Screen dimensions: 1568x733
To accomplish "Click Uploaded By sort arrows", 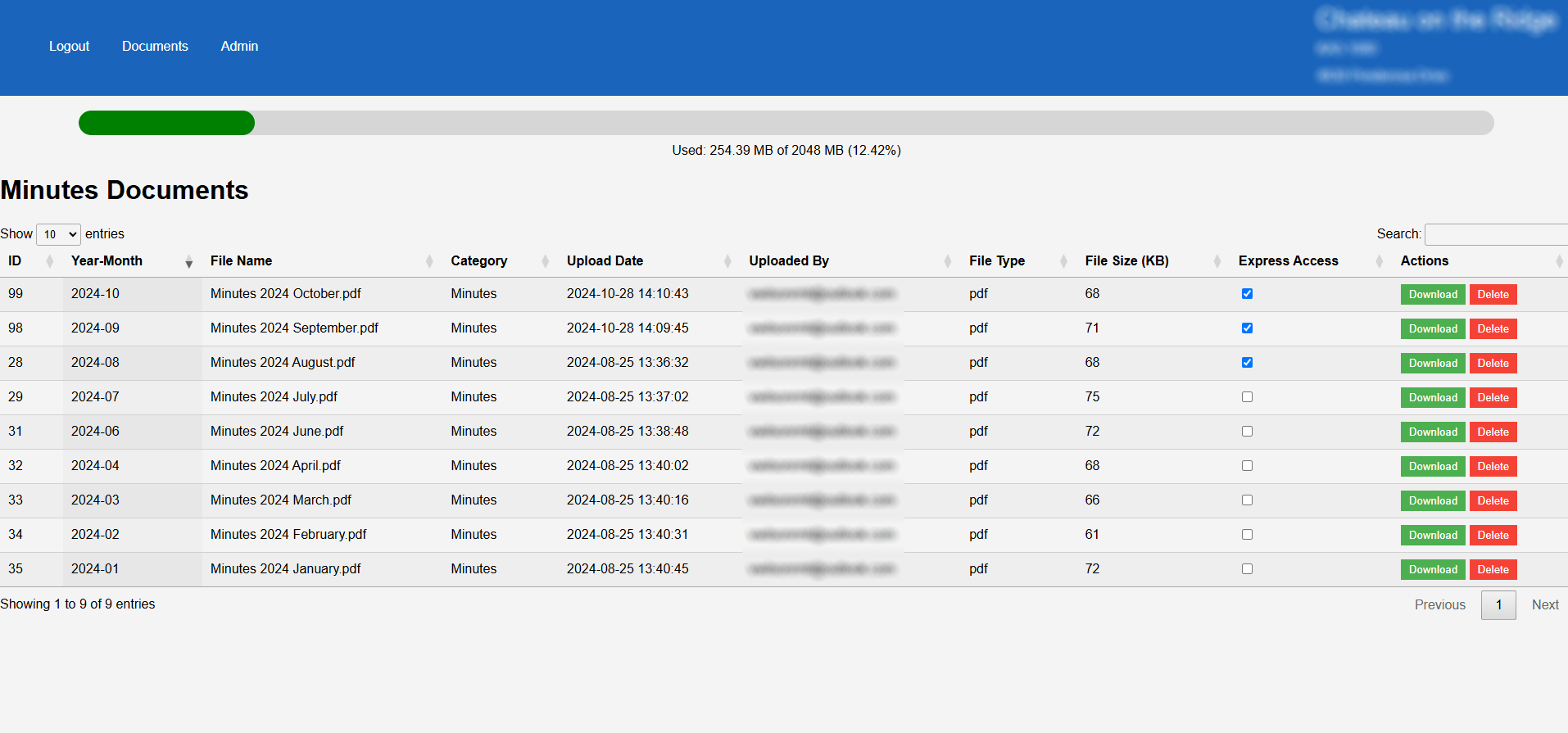I will tap(948, 261).
